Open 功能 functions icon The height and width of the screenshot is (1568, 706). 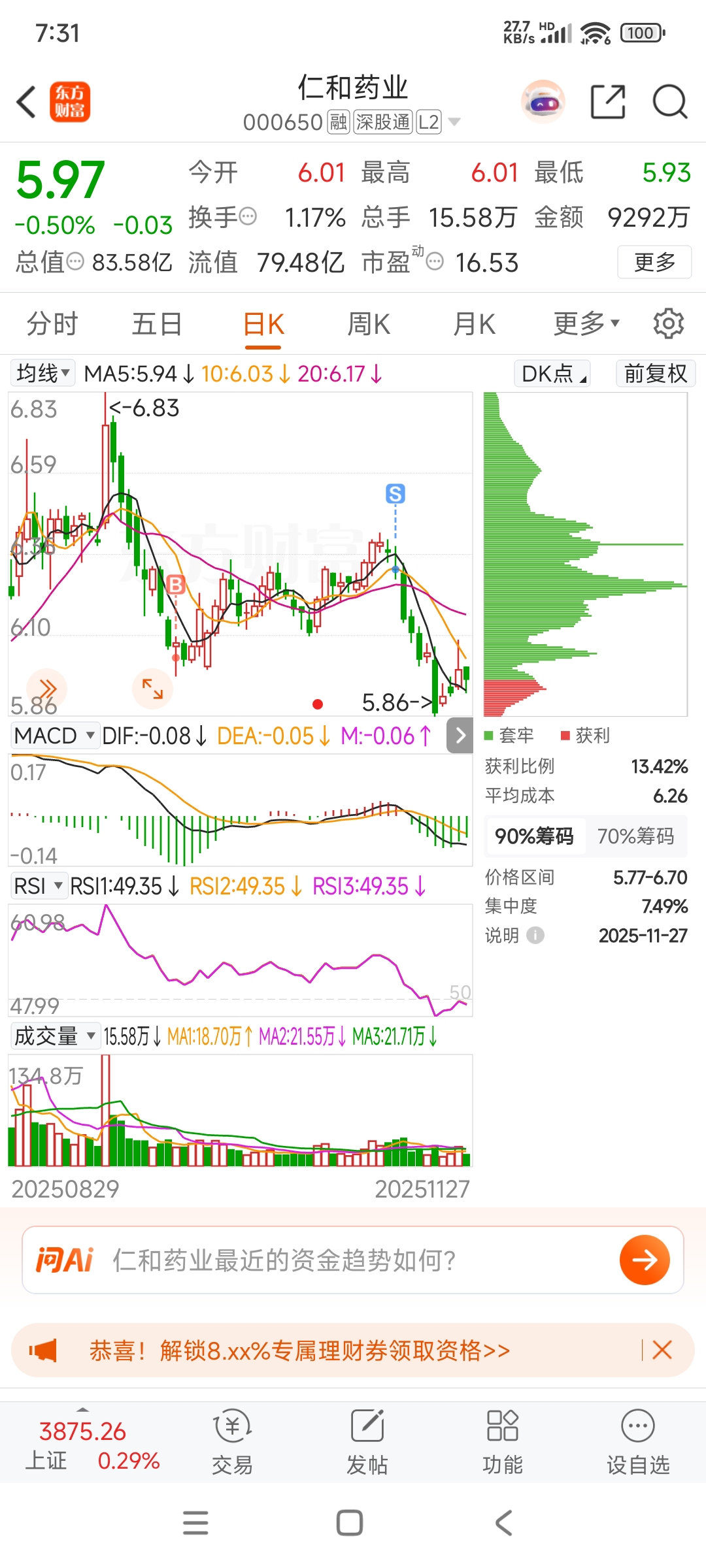pyautogui.click(x=503, y=1443)
